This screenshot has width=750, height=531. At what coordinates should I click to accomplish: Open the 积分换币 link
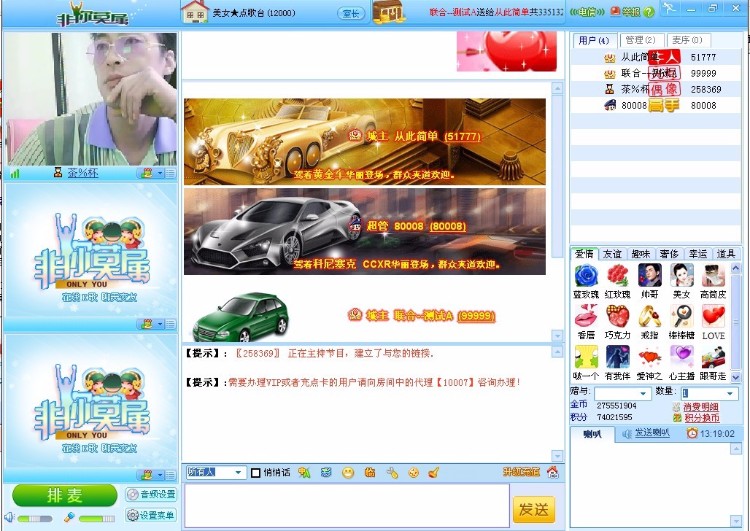coord(702,418)
